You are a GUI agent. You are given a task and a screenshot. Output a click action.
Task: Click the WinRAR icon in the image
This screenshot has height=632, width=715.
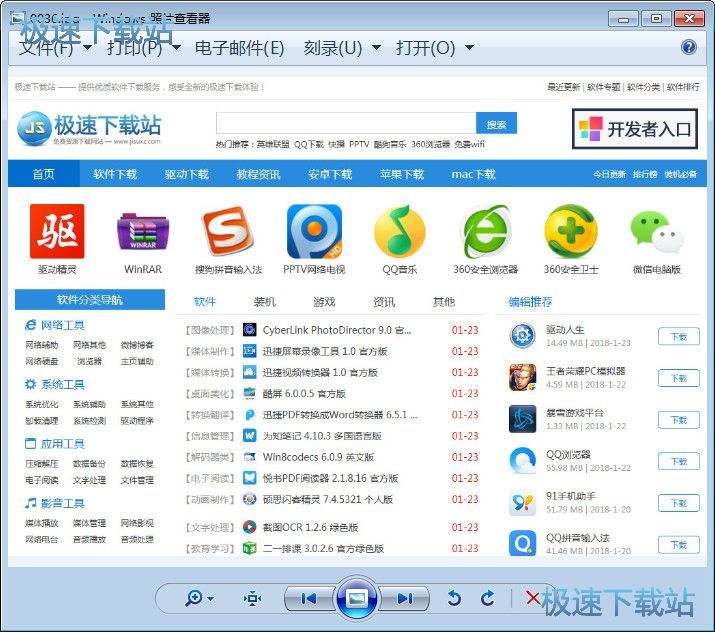click(x=143, y=232)
